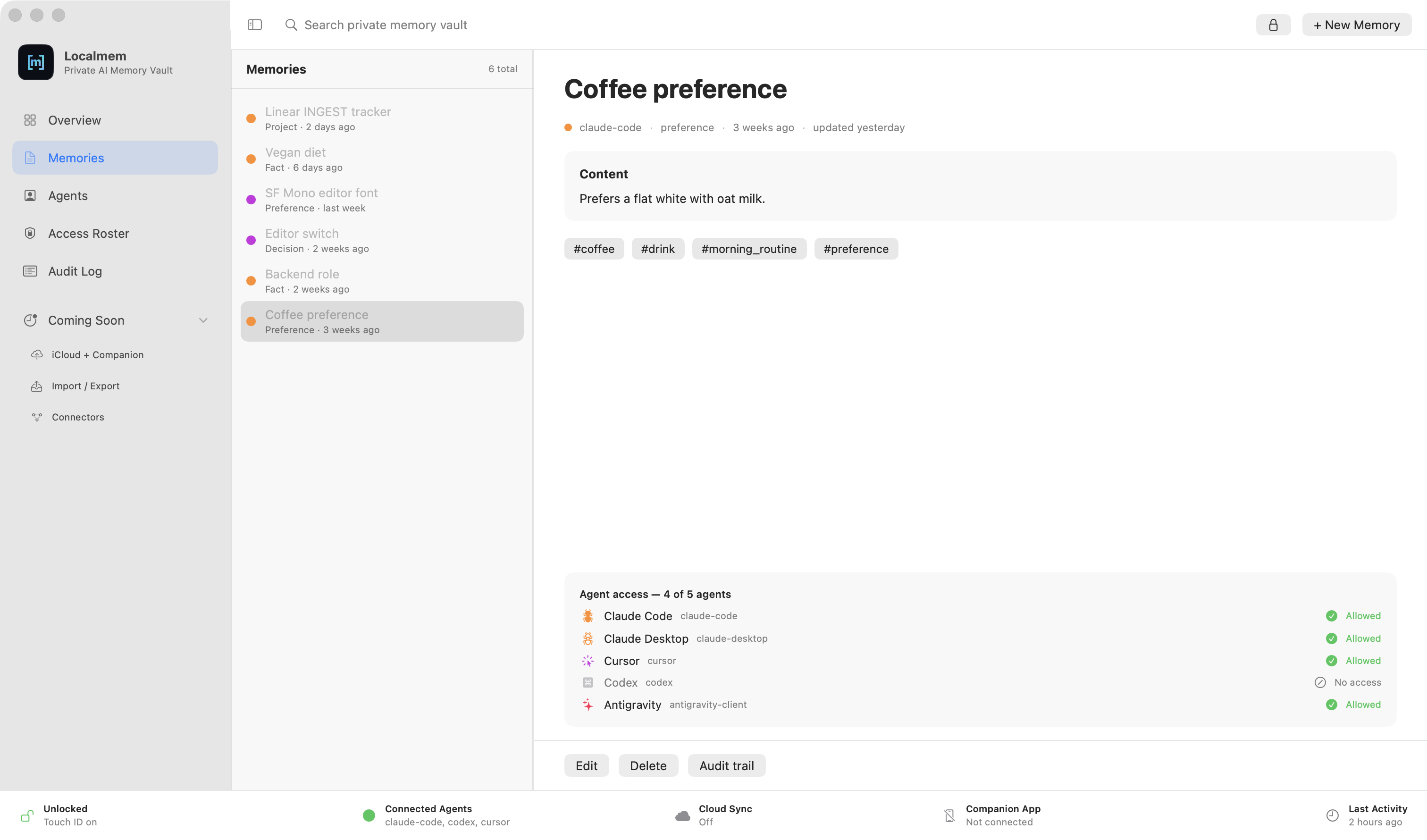The width and height of the screenshot is (1427, 840).
Task: Open Access Roster shield icon
Action: [x=30, y=234]
